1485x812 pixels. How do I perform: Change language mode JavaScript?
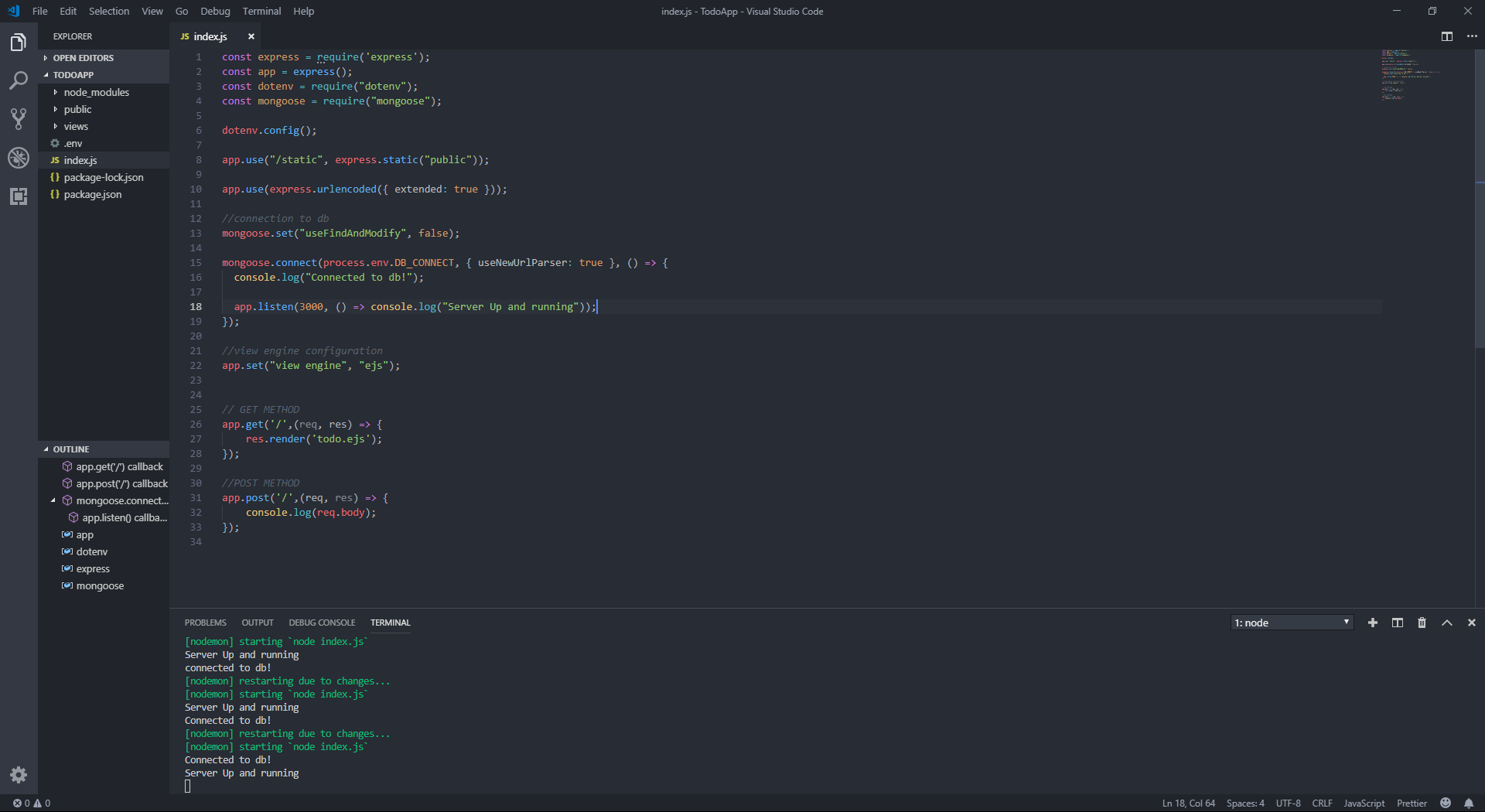point(1364,803)
